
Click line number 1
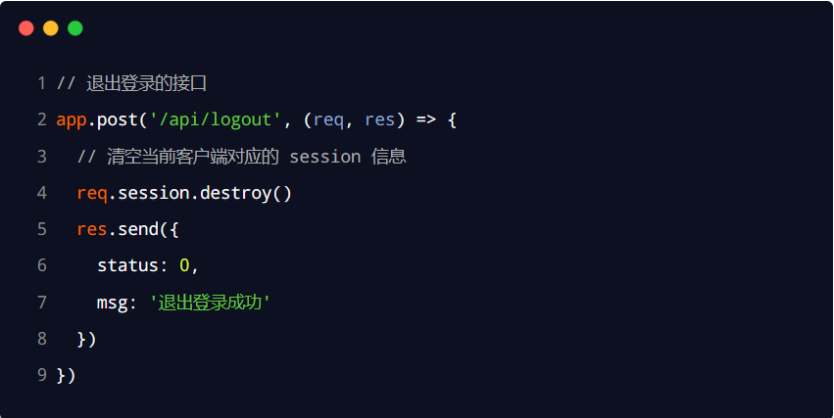[41, 83]
